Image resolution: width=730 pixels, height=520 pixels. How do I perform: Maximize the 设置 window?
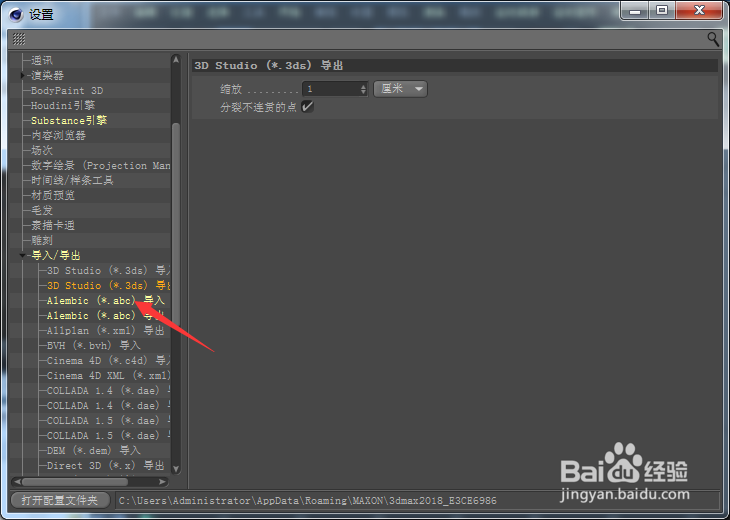coord(662,11)
